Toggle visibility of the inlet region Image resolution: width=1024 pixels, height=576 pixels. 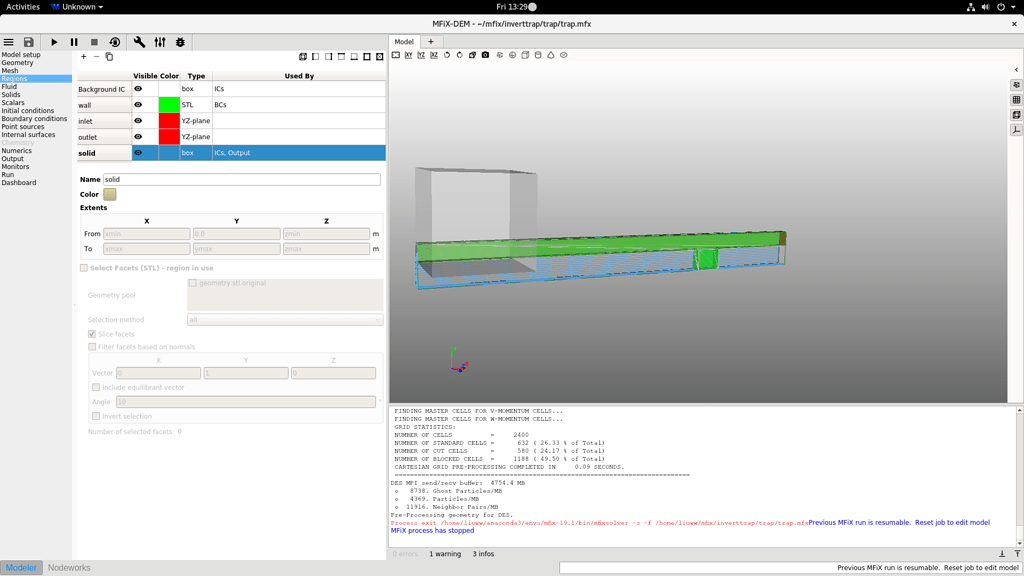point(138,121)
